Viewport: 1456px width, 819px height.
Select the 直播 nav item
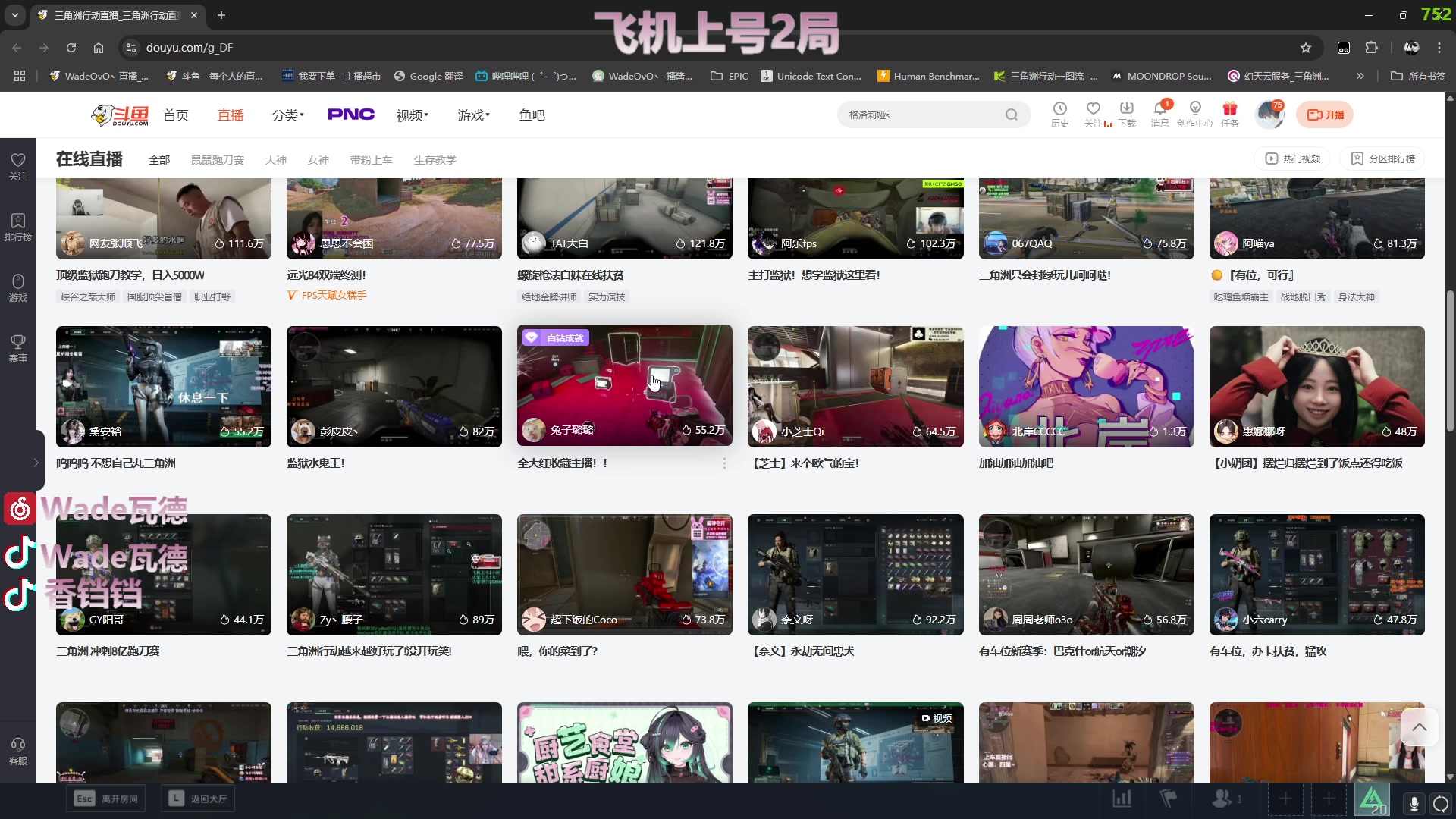(231, 115)
